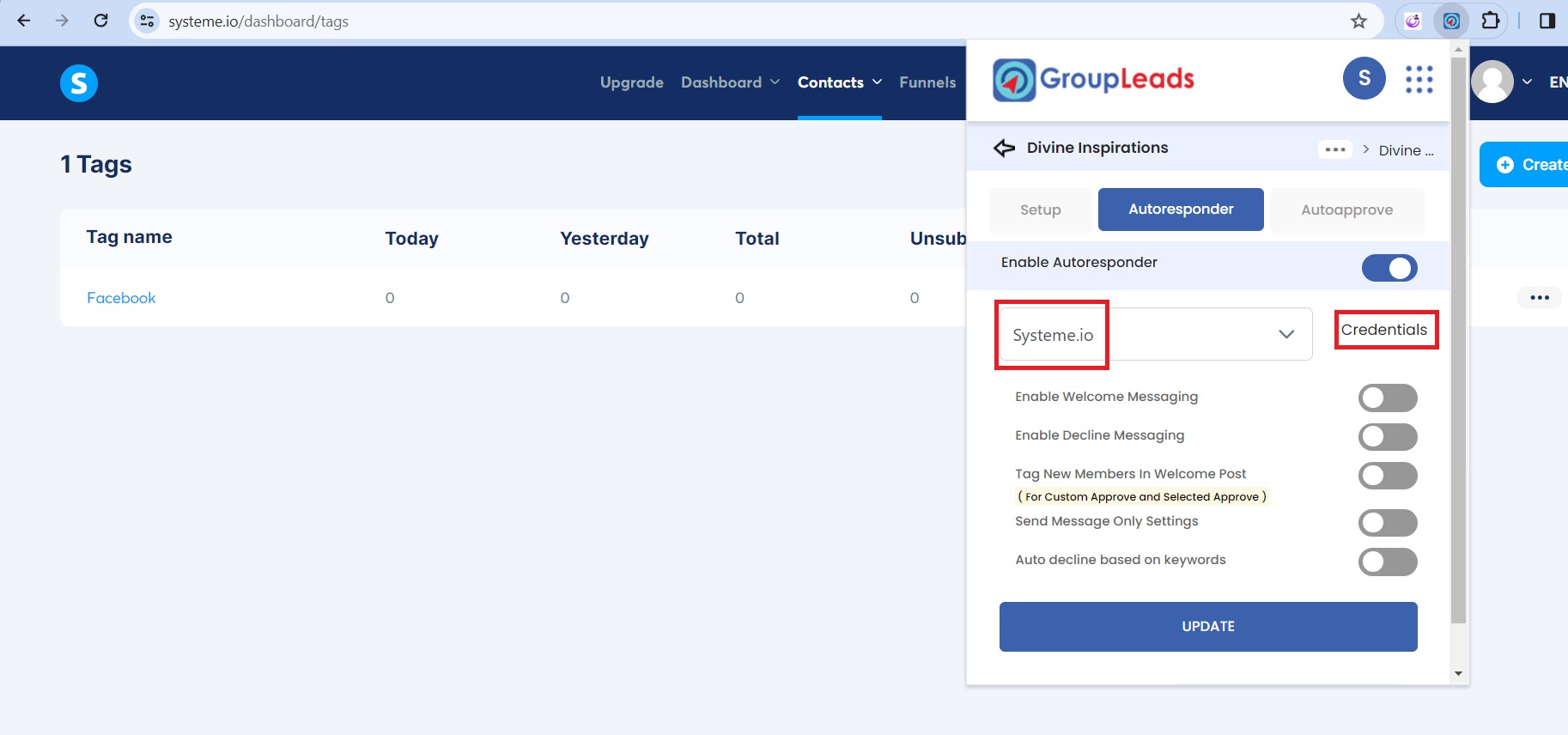The width and height of the screenshot is (1568, 735).
Task: Open the Credentials link
Action: (x=1384, y=330)
